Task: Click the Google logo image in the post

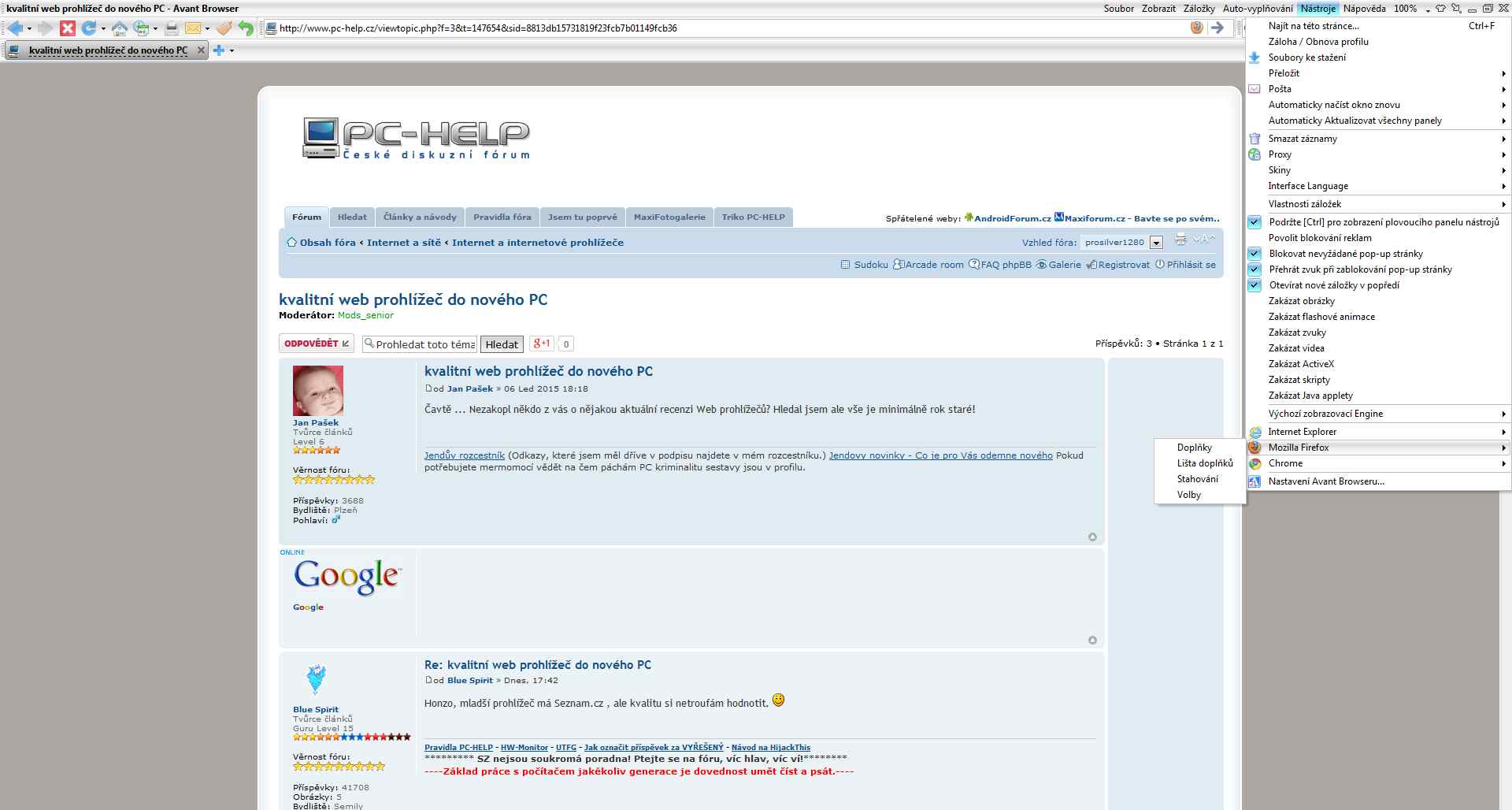Action: click(347, 577)
